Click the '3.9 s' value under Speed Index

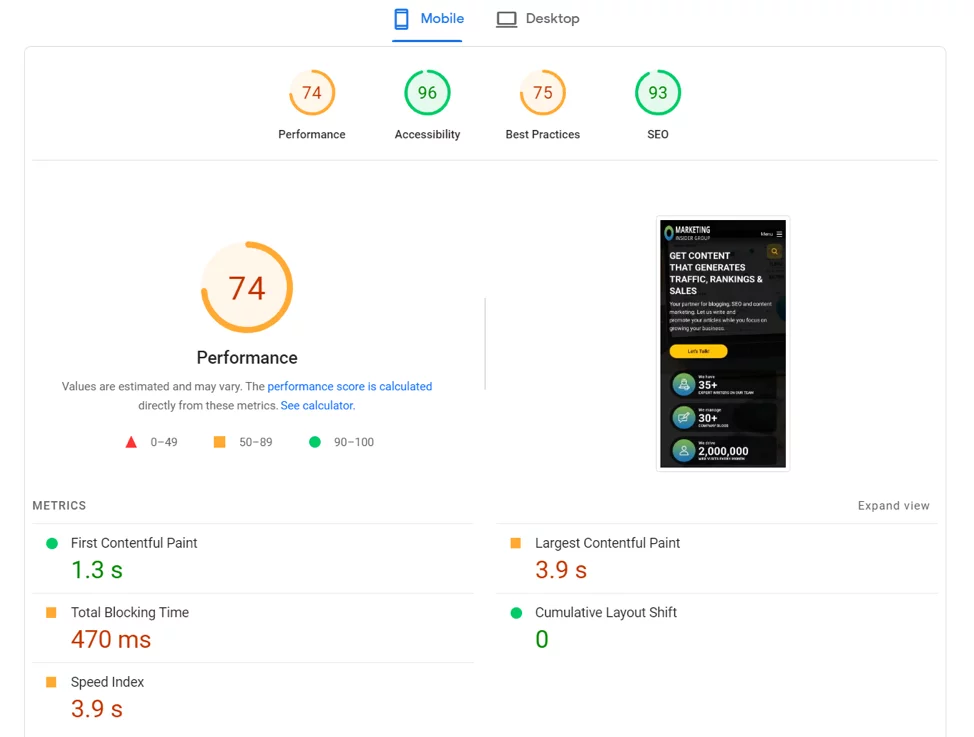(x=97, y=709)
